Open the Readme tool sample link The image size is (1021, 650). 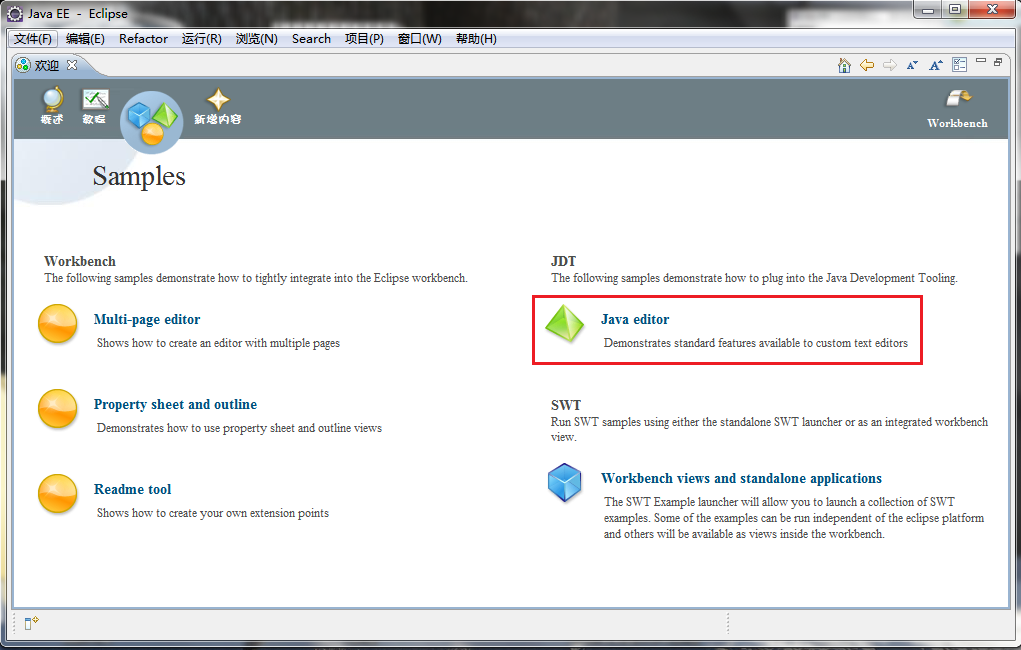click(x=132, y=489)
